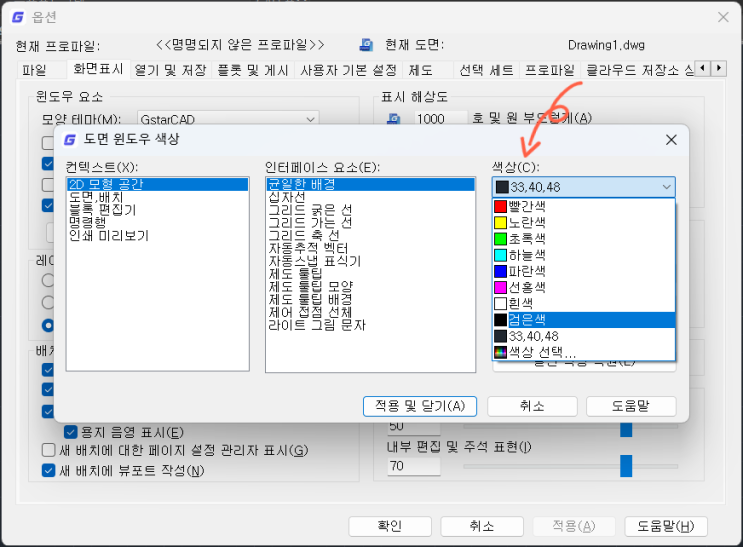Select 그리드 가는 선 element
The image size is (743, 547).
tap(370, 223)
